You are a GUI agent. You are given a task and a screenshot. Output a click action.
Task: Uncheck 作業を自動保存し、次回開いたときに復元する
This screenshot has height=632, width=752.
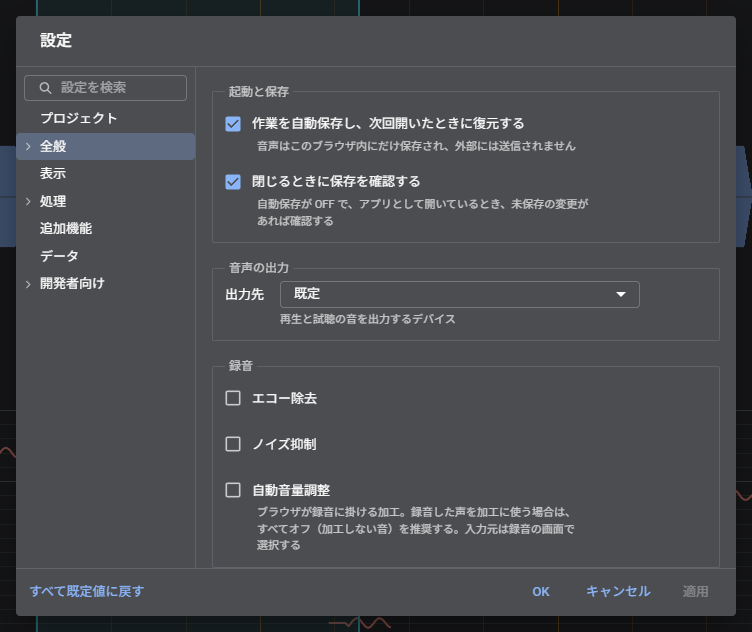pyautogui.click(x=233, y=124)
